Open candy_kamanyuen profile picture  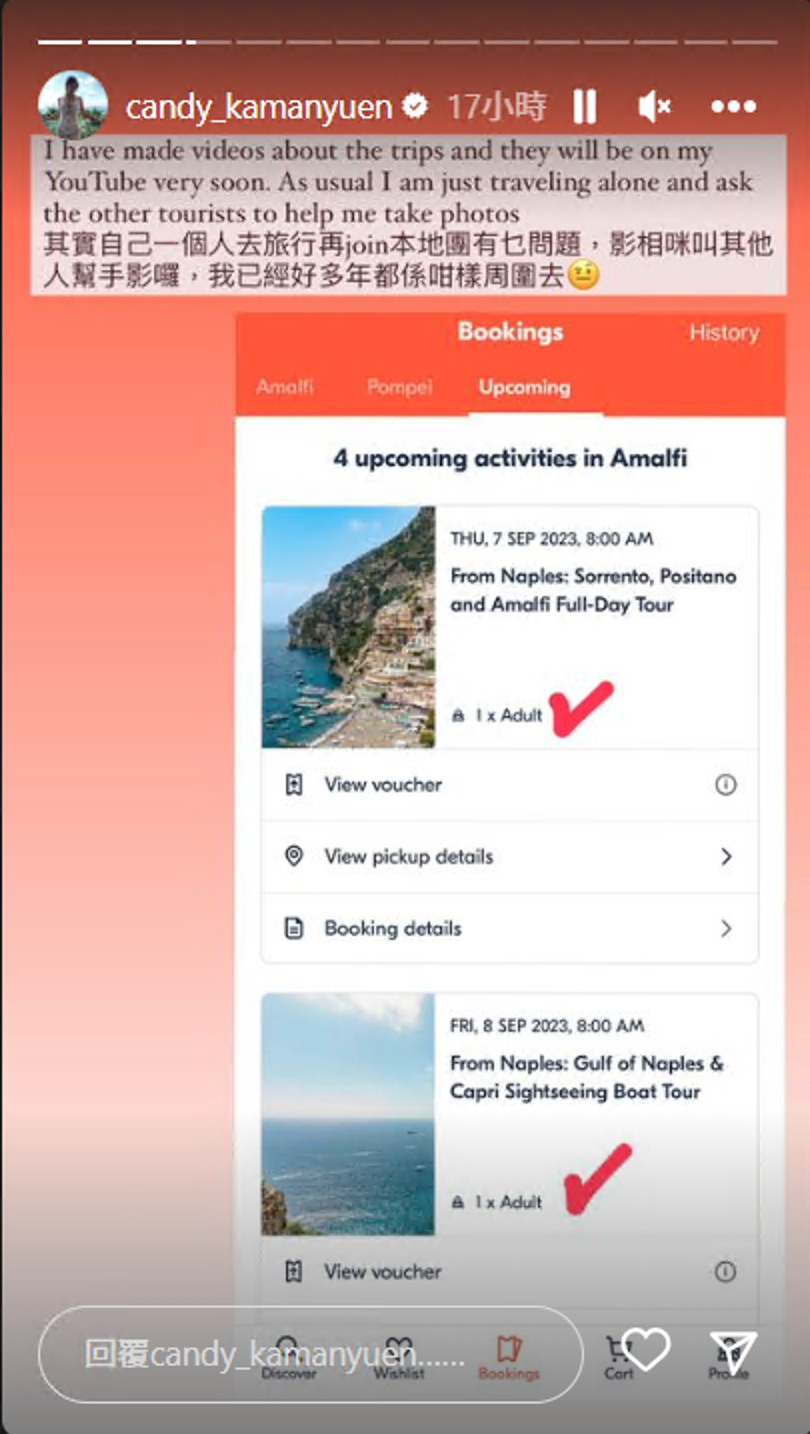(73, 105)
